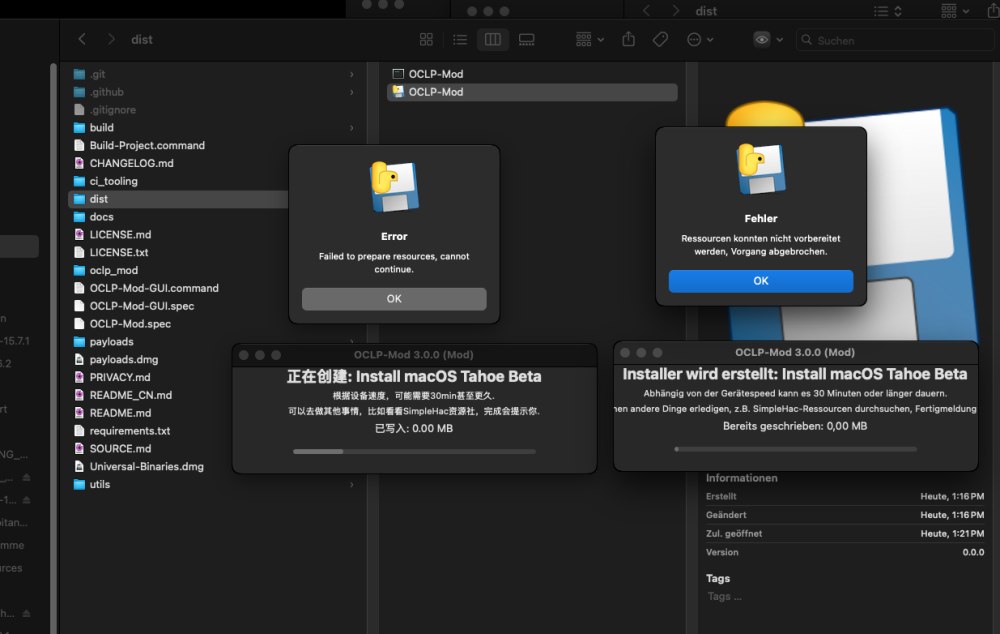Image resolution: width=1000 pixels, height=634 pixels.
Task: Click progress bar in Chinese installer window
Action: [415, 452]
